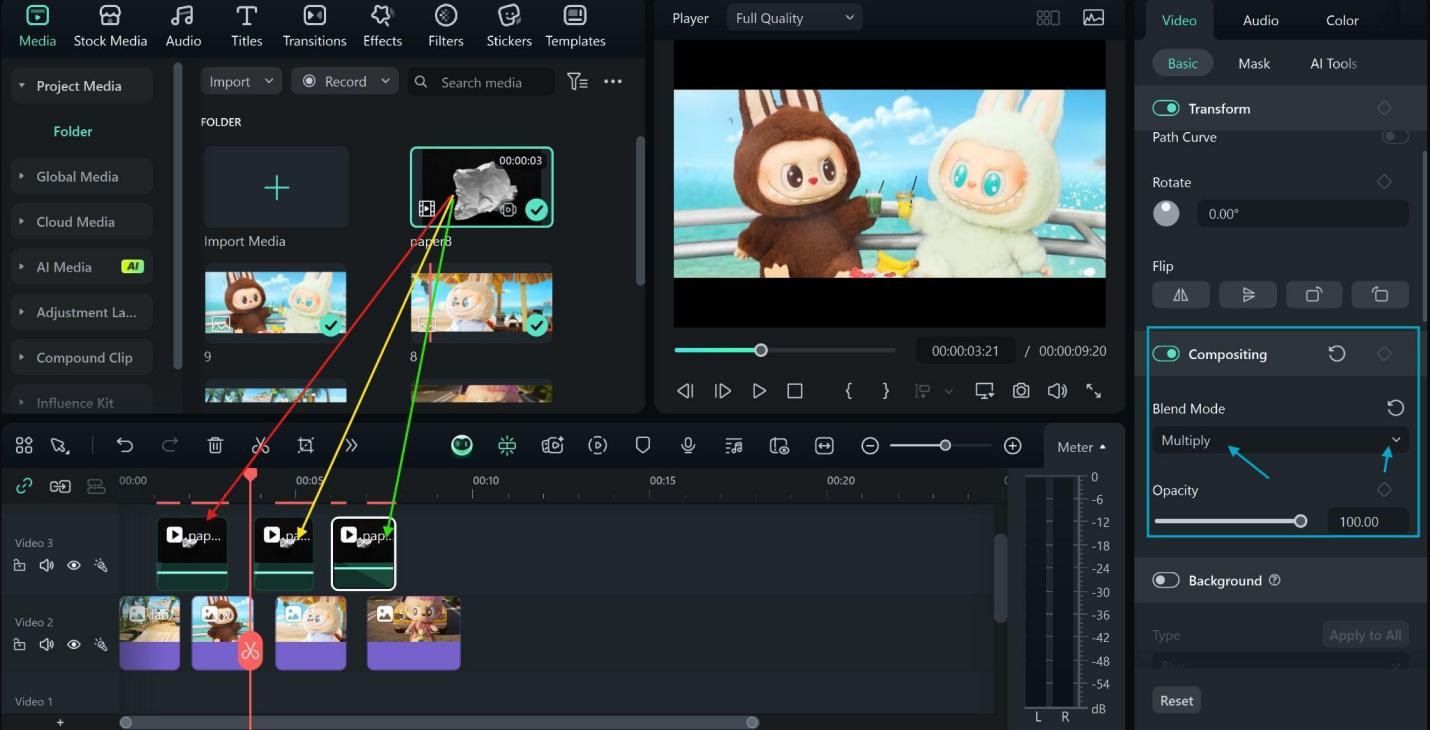This screenshot has height=730, width=1430.
Task: Zoom out timeline with minus button
Action: pyautogui.click(x=870, y=446)
